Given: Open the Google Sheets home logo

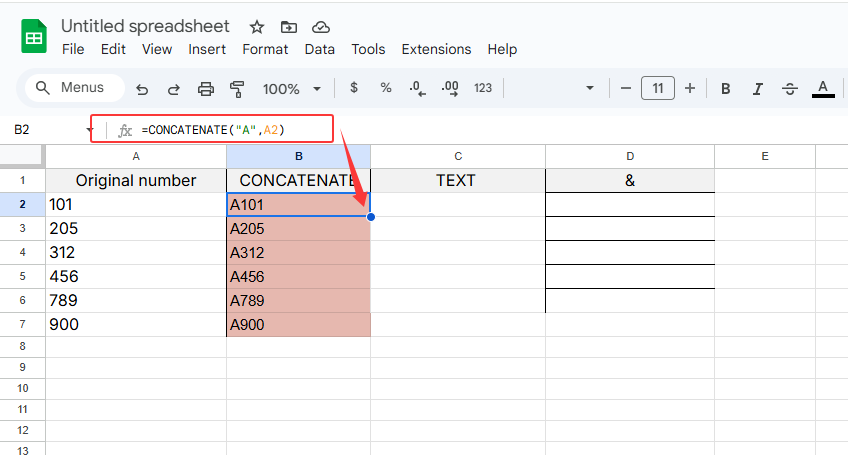Looking at the screenshot, I should coord(34,38).
